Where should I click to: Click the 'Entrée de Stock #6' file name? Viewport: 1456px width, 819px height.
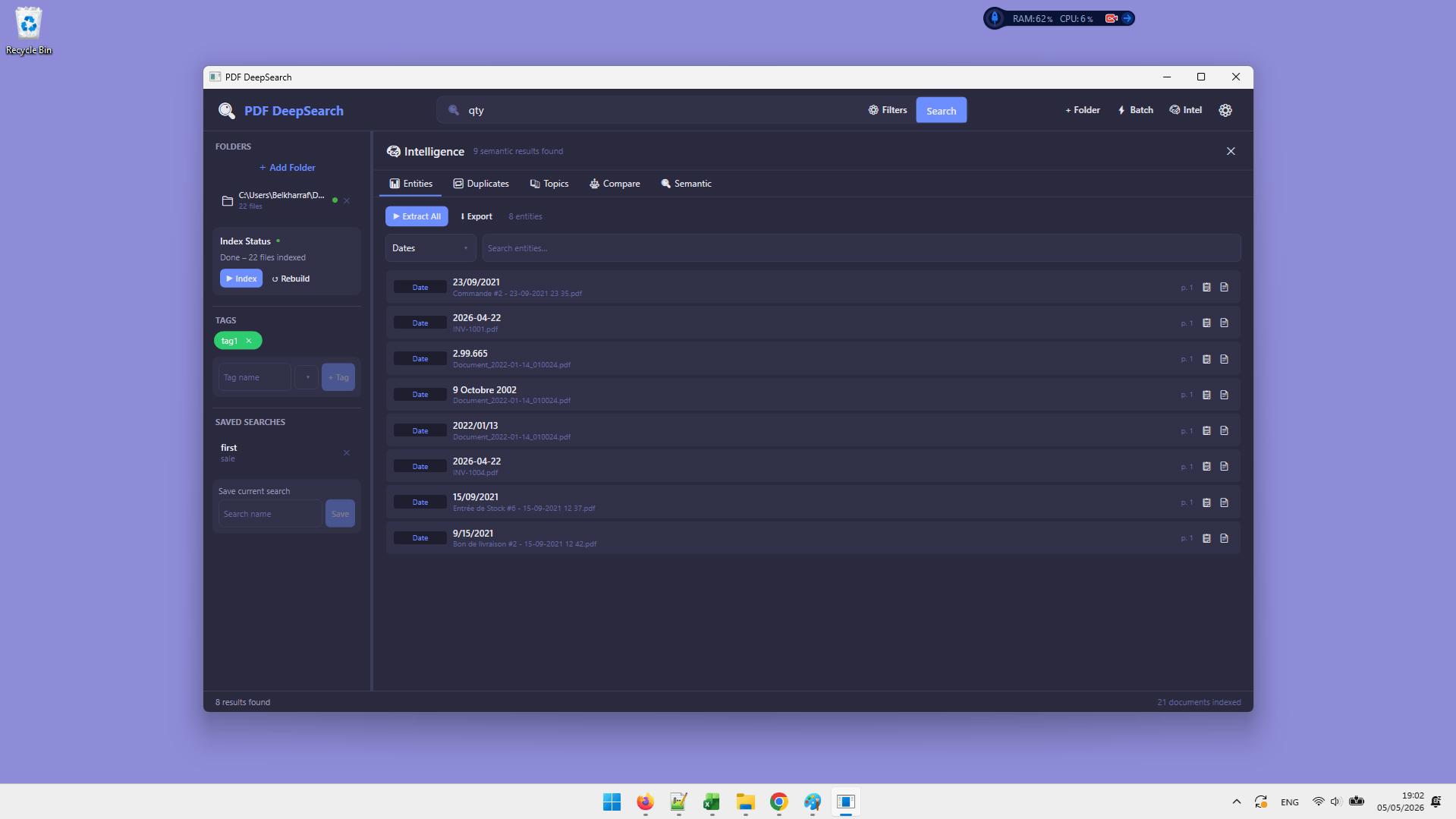(524, 509)
